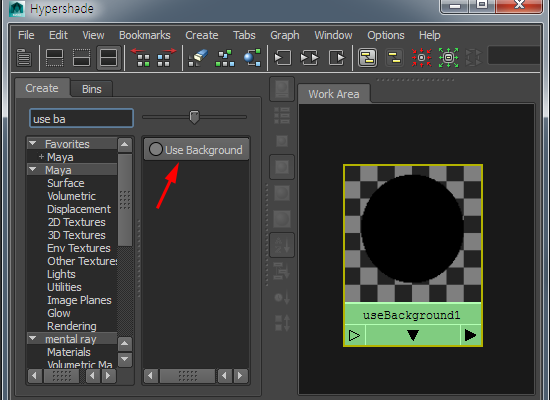The width and height of the screenshot is (550, 400).
Task: Open useBackground1 node dropdown arrow
Action: pos(413,335)
